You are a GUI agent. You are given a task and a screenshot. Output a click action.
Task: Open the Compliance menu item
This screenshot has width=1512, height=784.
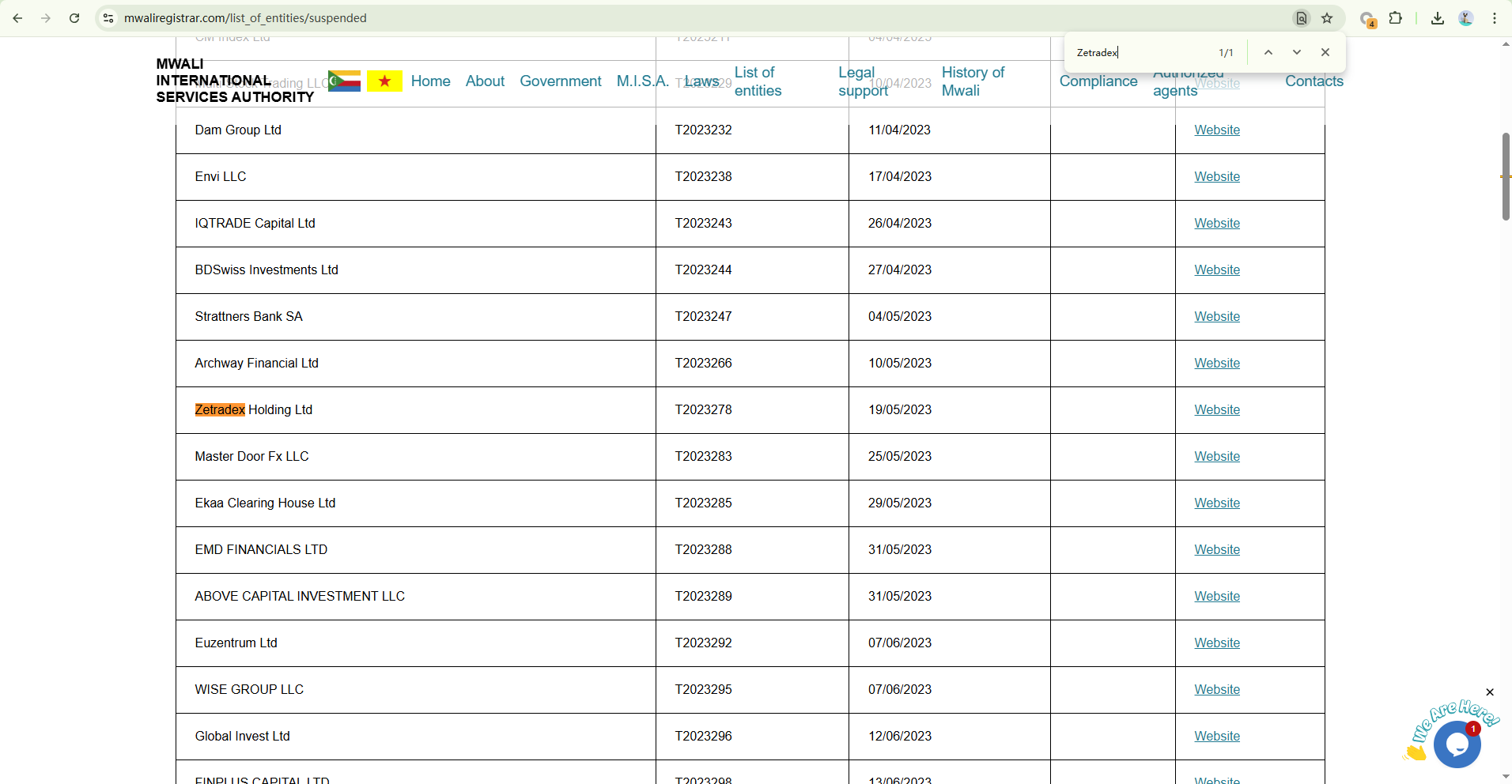point(1098,81)
